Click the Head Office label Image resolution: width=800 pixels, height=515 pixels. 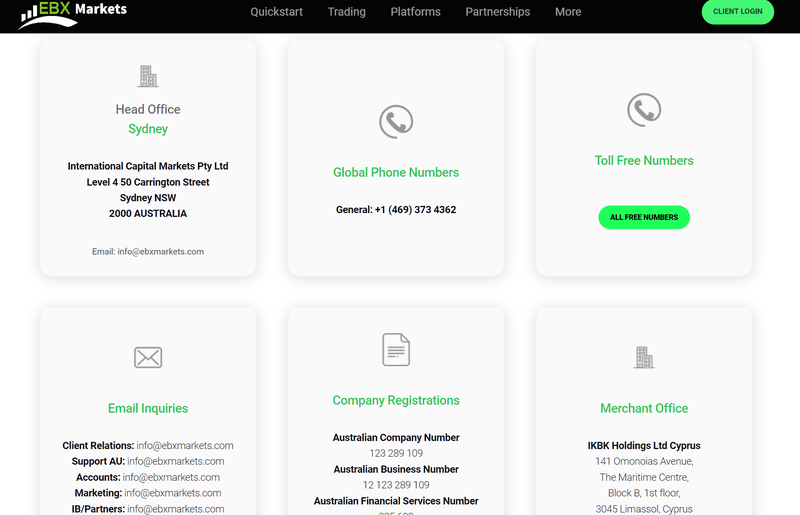148,109
